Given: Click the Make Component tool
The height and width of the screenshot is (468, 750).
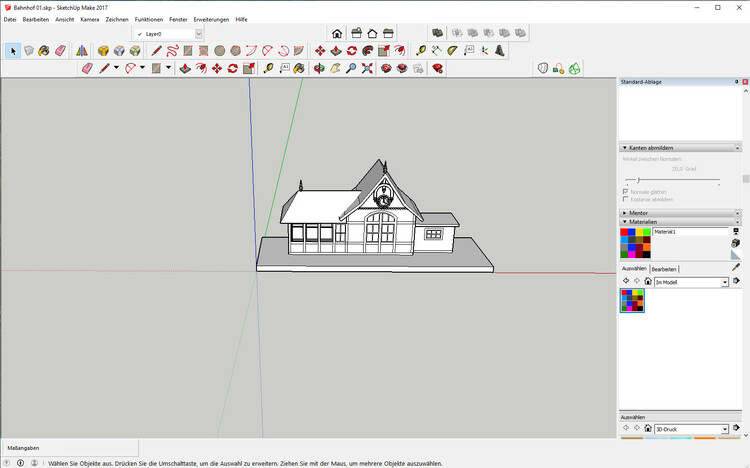Looking at the screenshot, I should (29, 51).
